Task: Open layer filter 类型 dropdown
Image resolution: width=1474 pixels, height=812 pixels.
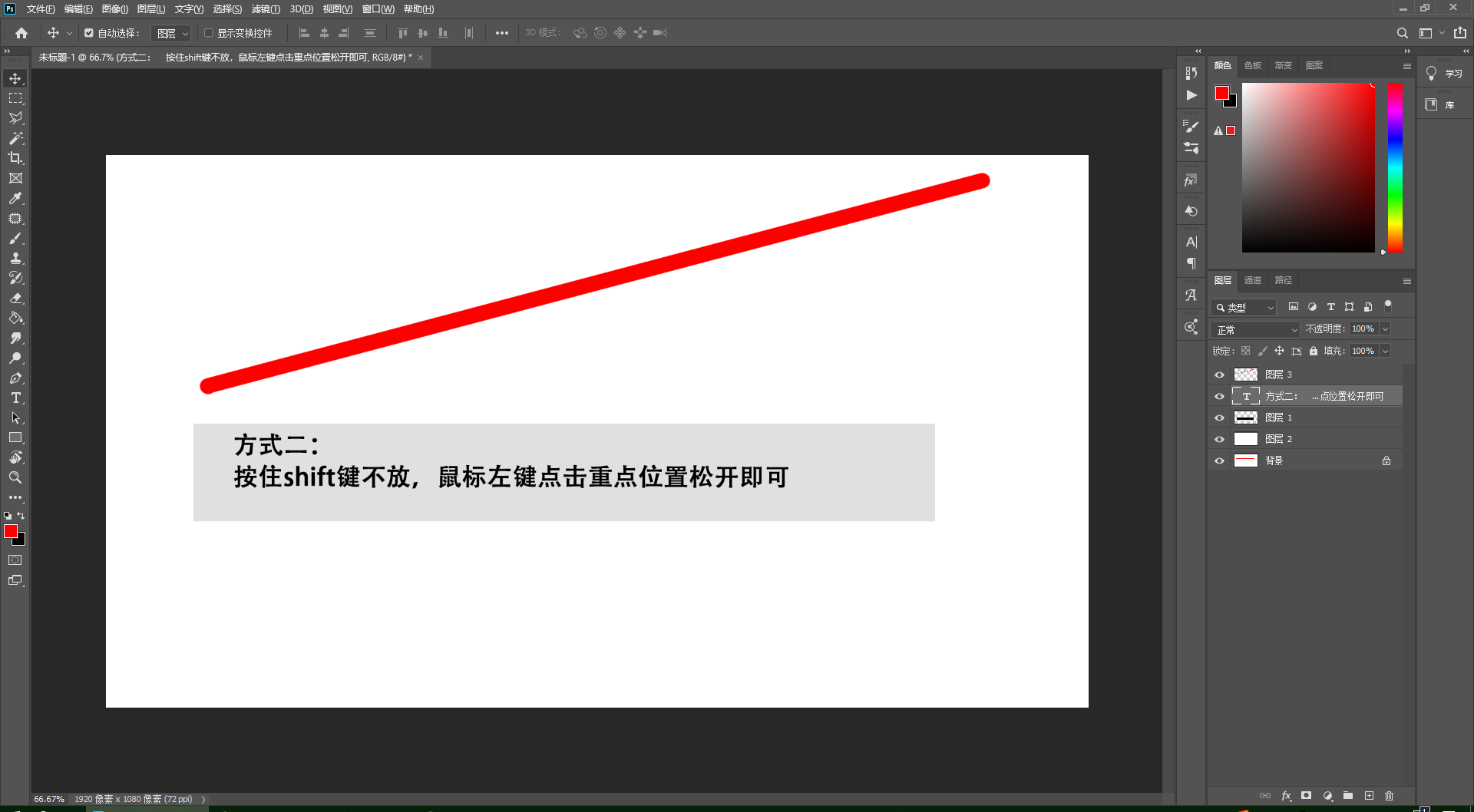Action: 1244,307
